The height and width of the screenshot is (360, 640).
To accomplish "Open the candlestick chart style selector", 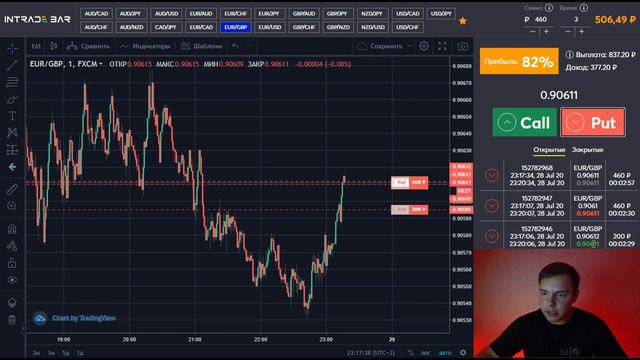I will point(53,46).
